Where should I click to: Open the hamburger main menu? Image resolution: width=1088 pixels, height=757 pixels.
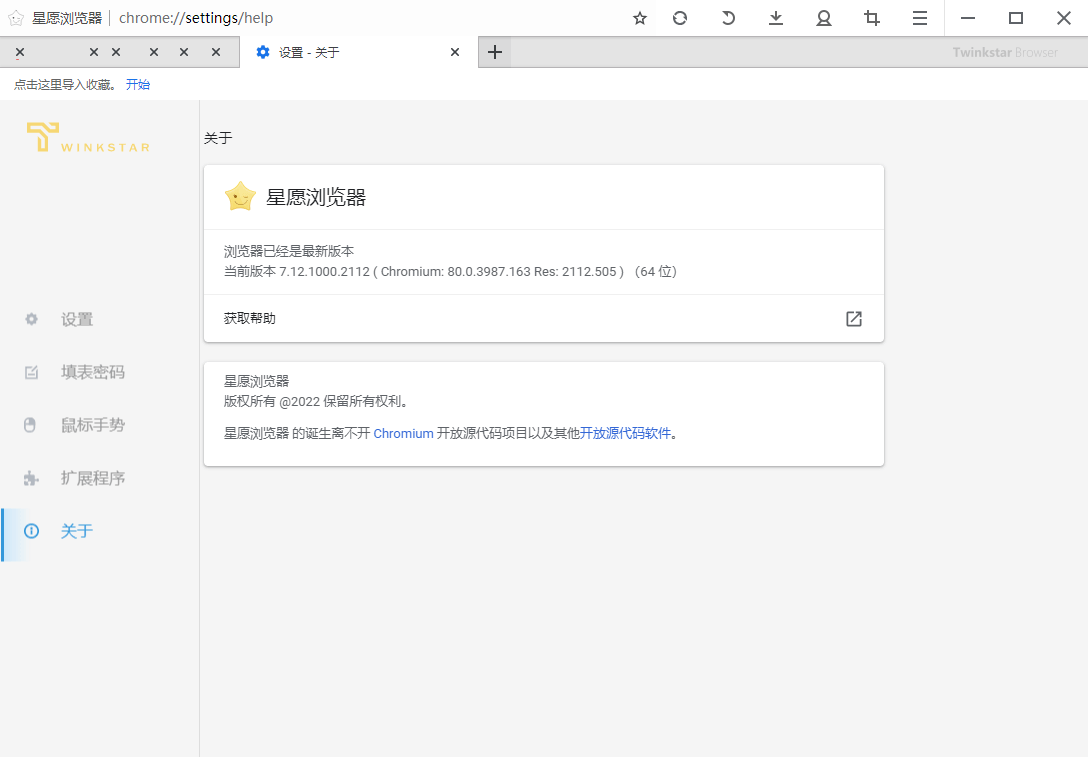tap(920, 18)
